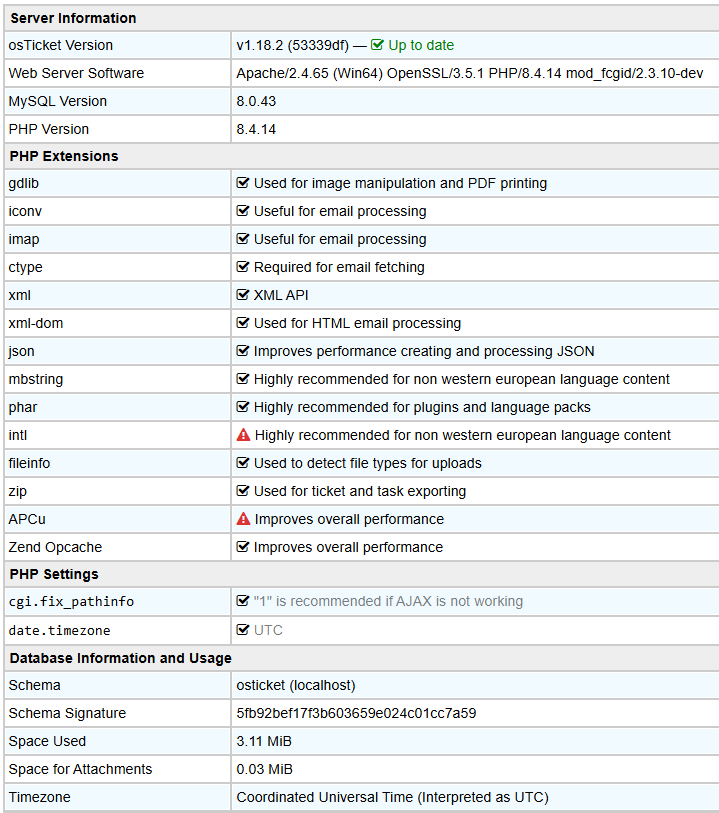The width and height of the screenshot is (719, 813).
Task: Click the Database Information and Usage header
Action: 120,658
